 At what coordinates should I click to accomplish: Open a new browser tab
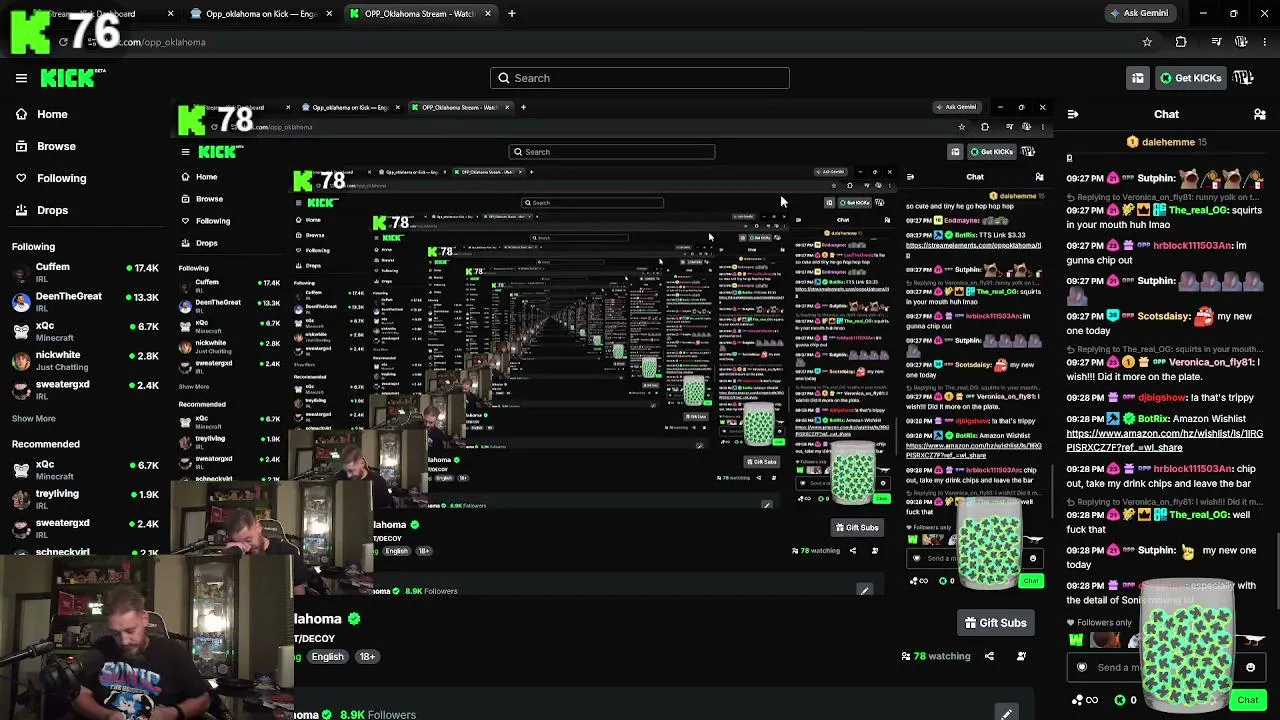[512, 14]
